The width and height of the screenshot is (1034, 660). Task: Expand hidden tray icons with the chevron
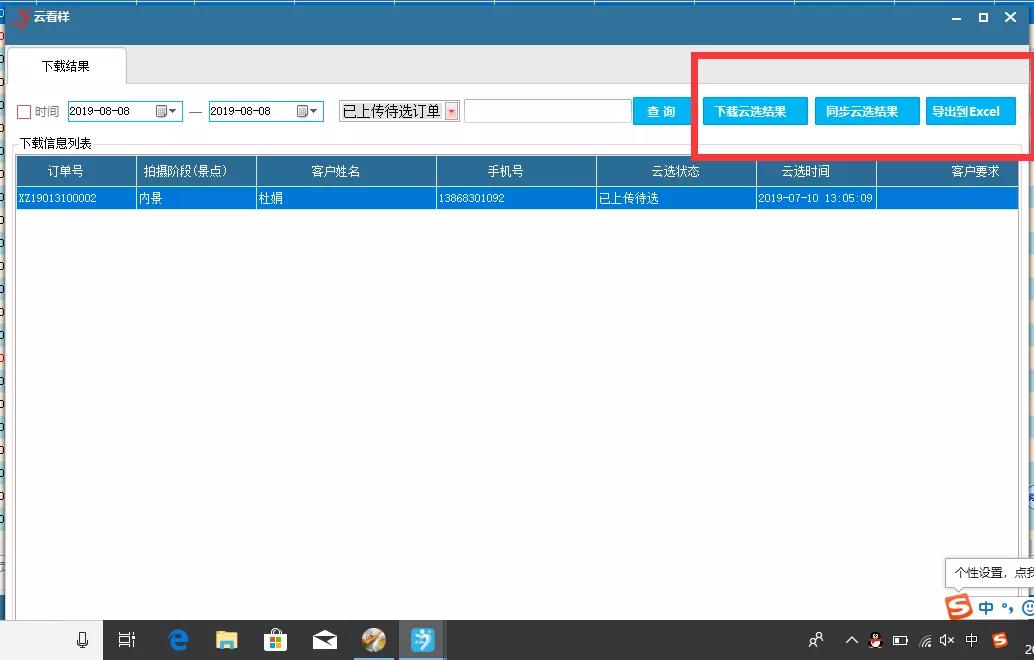click(851, 640)
